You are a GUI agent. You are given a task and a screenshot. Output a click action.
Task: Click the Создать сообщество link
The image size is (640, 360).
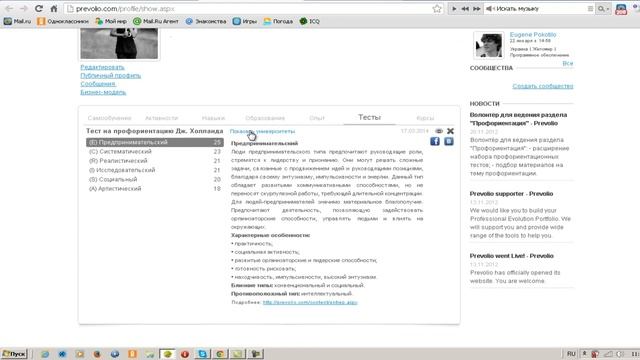click(543, 86)
